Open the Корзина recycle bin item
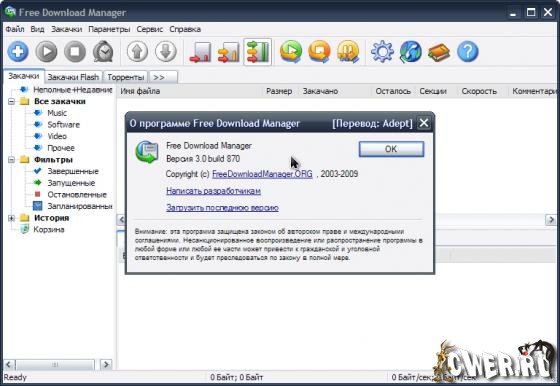 pyautogui.click(x=49, y=229)
